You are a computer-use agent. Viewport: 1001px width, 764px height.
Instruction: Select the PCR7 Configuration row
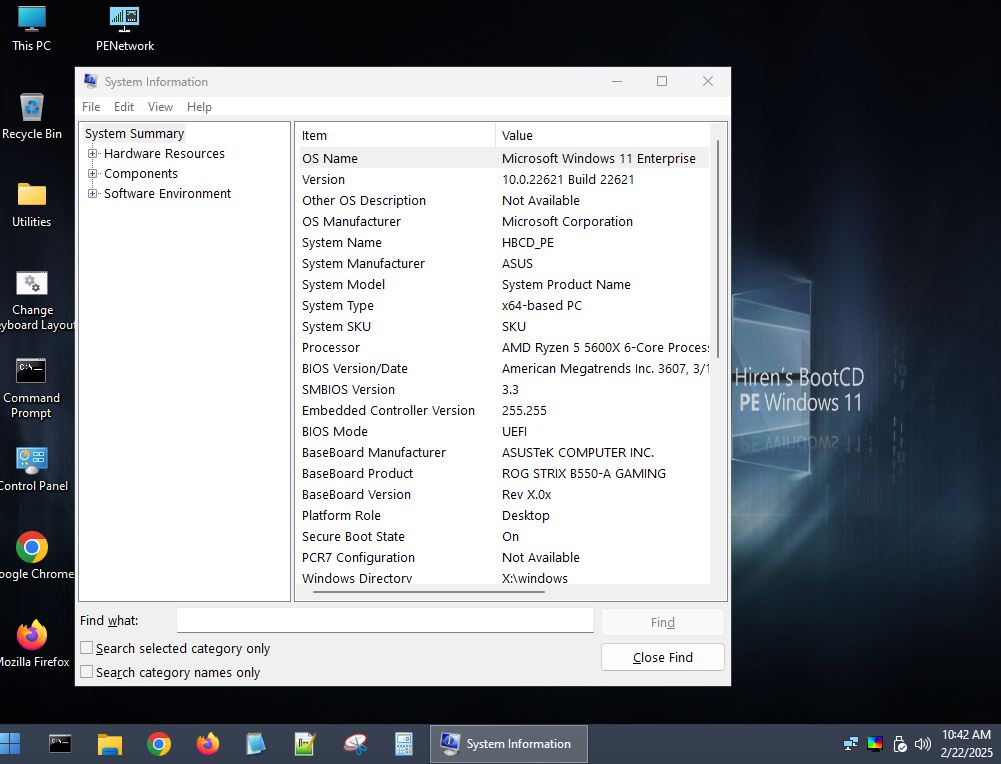pos(504,557)
